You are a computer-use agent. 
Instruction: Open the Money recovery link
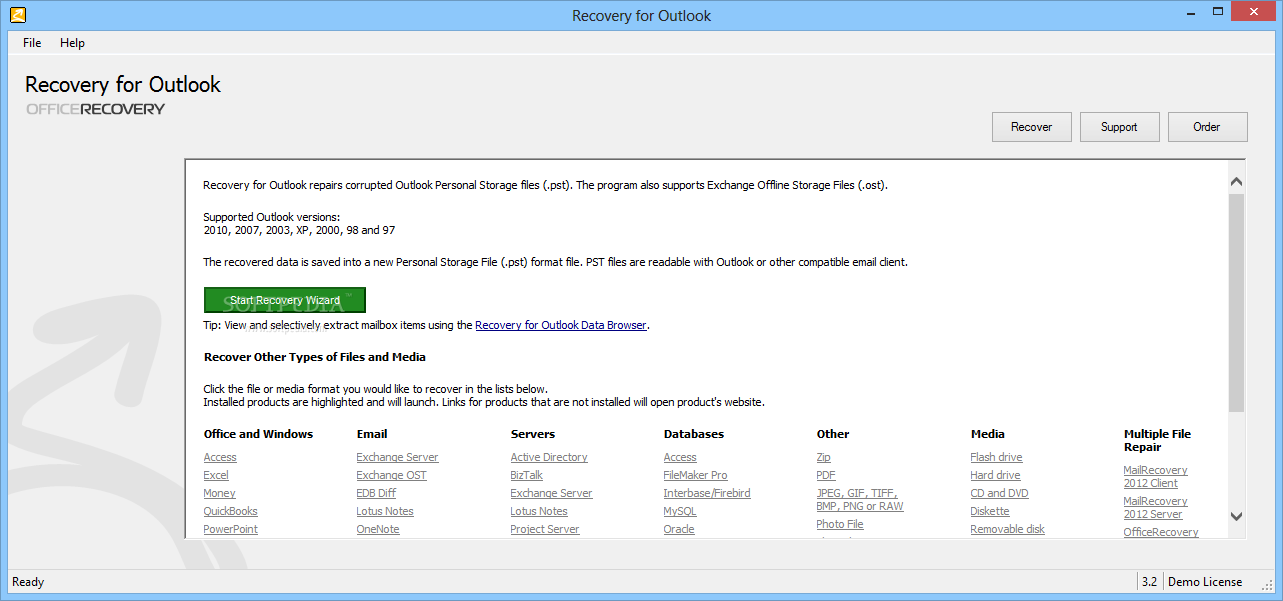[219, 493]
